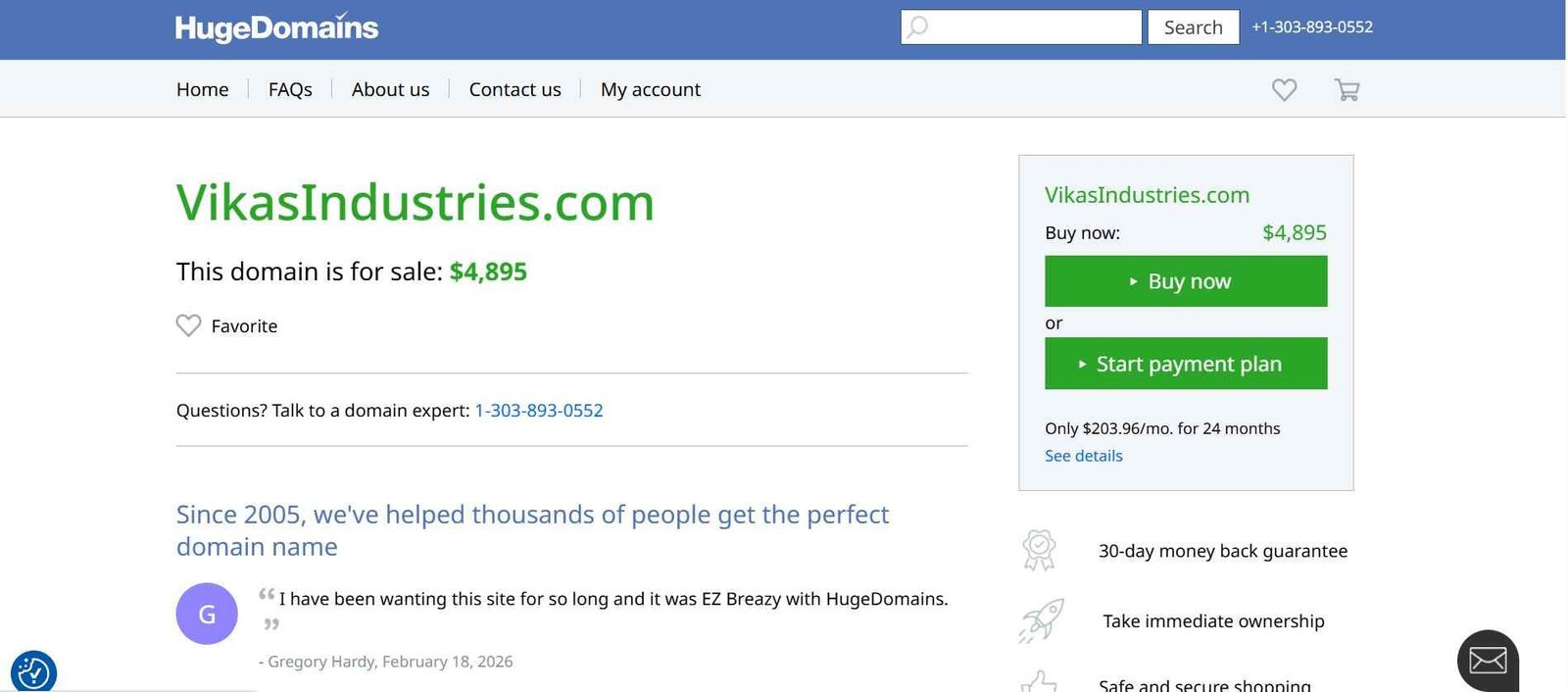
Task: Click the rocket immediate ownership icon
Action: tap(1041, 620)
